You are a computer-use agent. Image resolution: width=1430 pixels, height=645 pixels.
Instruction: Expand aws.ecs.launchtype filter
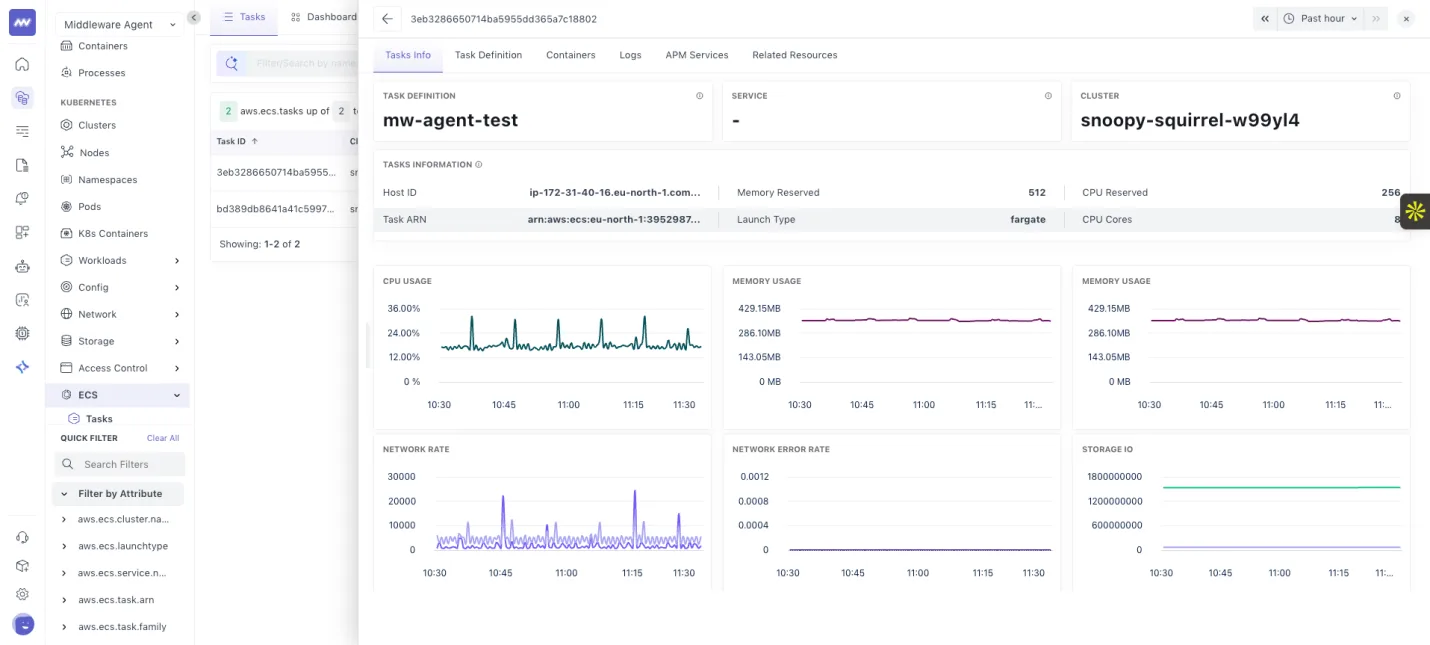pyautogui.click(x=65, y=546)
